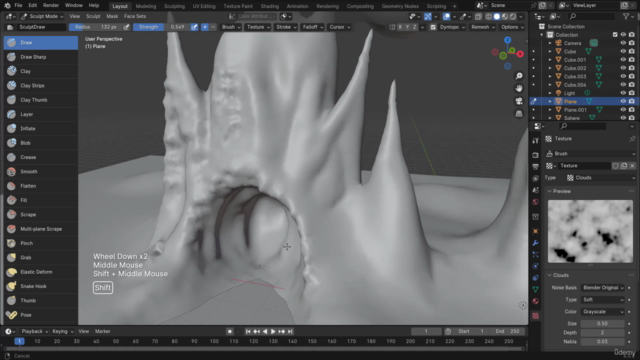Hide the Cube object in outliner
This screenshot has height=360, width=640.
(623, 51)
